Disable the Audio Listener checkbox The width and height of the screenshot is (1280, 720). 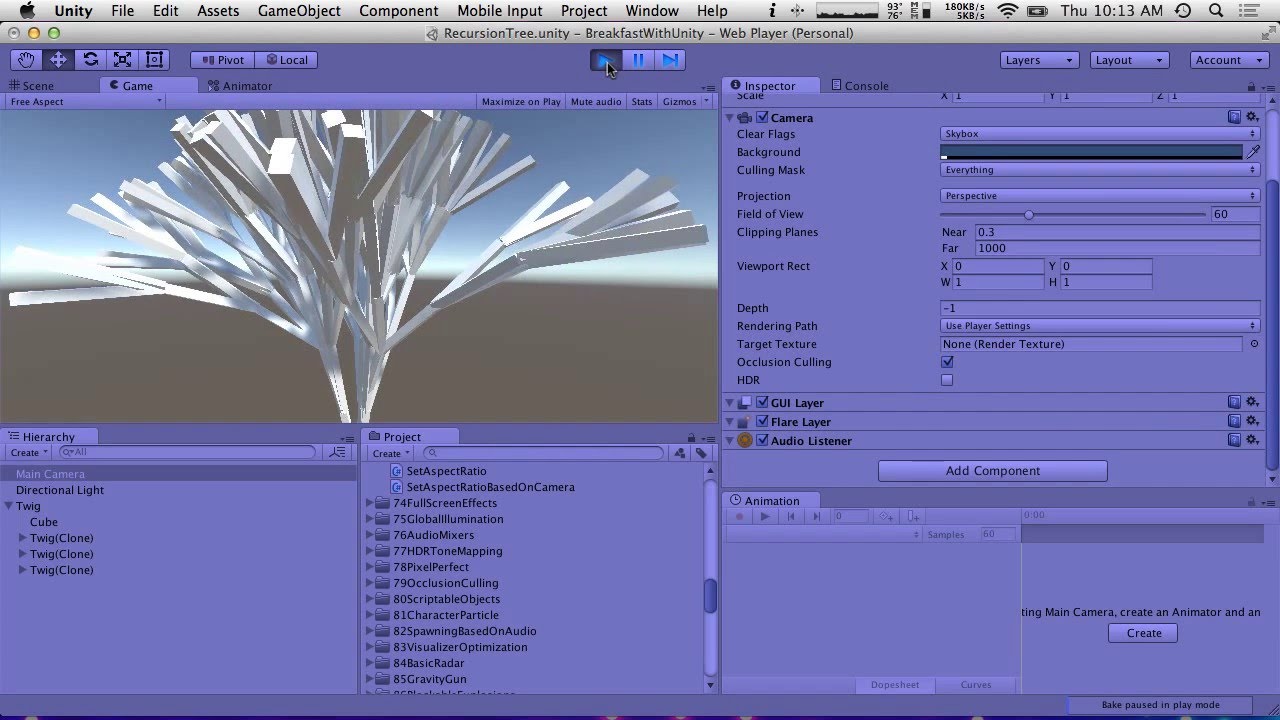pyautogui.click(x=762, y=441)
